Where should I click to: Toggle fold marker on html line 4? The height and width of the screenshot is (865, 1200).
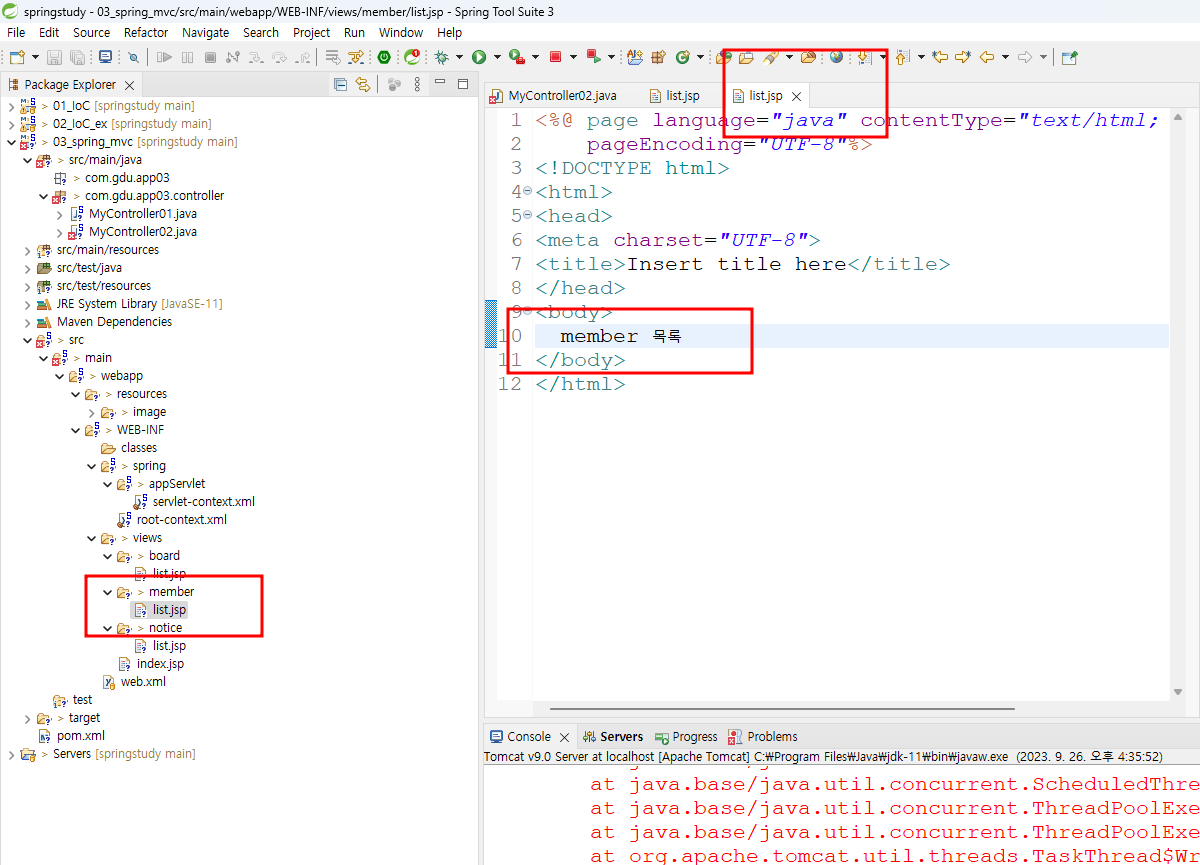[527, 192]
